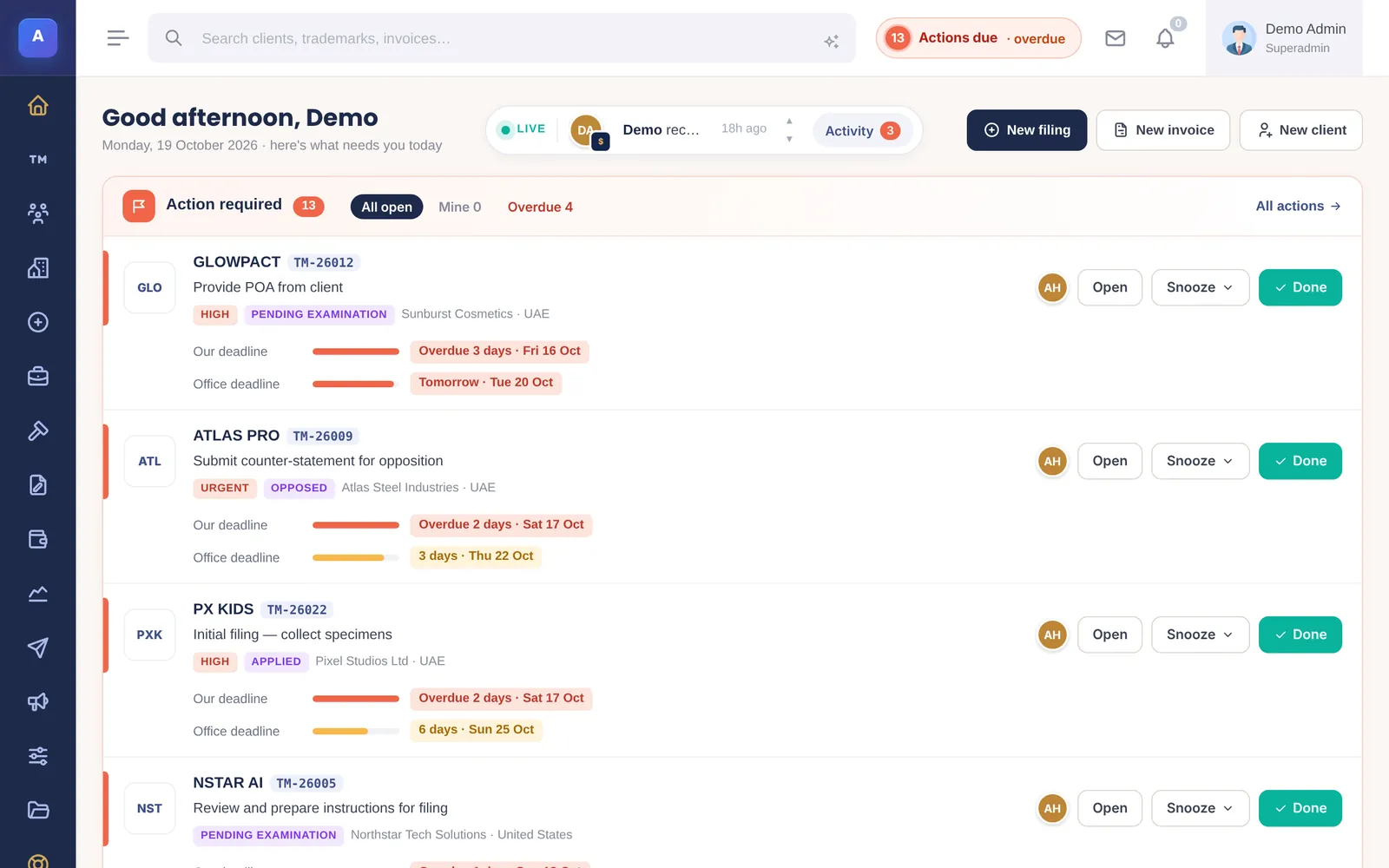Show next live activity with down arrow
Screen dimensions: 1389x868
coord(789,139)
